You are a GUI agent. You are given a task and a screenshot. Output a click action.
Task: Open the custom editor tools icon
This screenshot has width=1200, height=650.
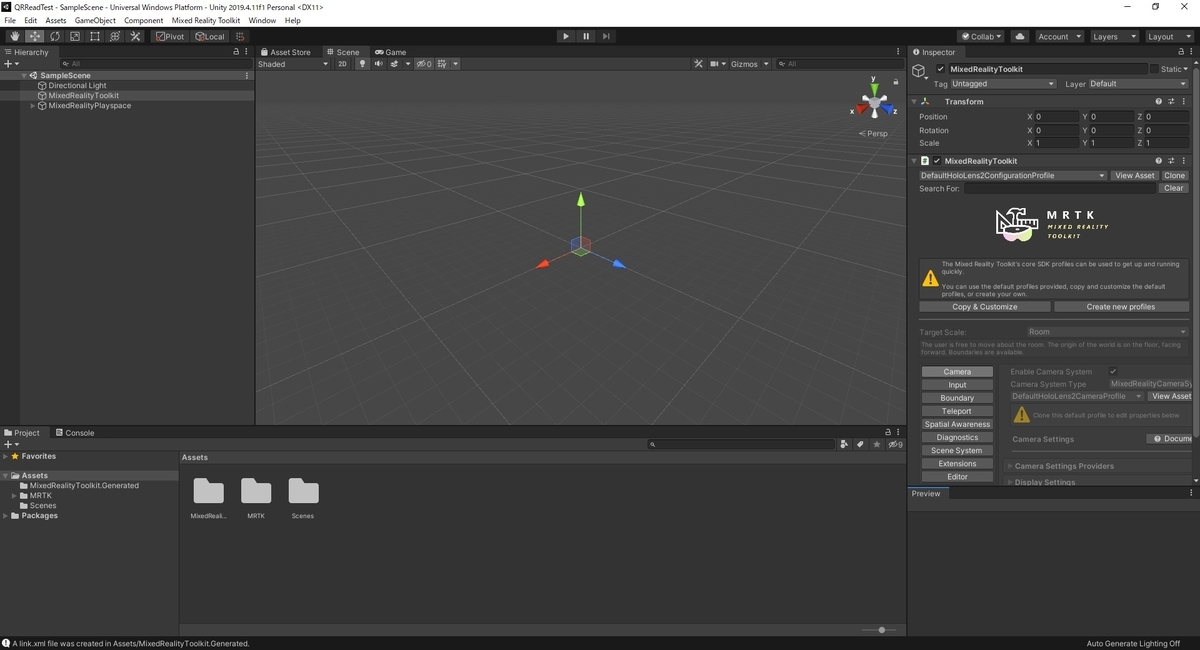pyautogui.click(x=135, y=37)
